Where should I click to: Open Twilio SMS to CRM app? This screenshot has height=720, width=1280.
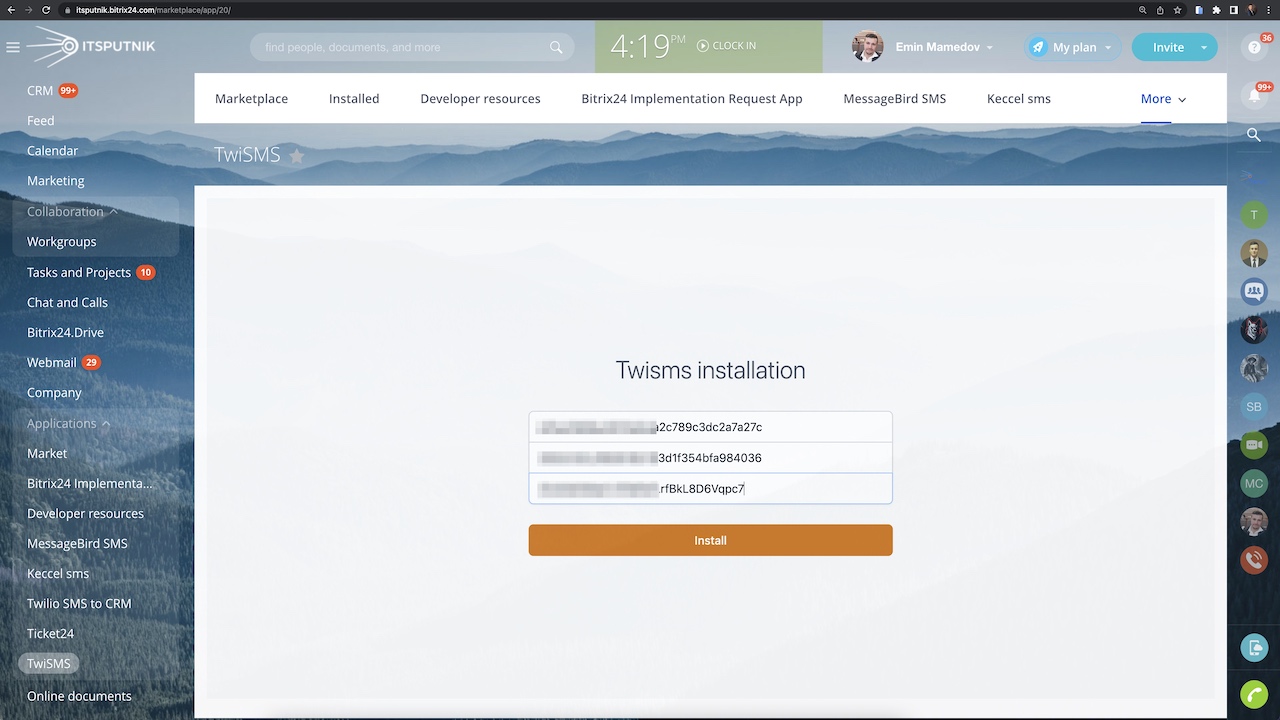[x=79, y=604]
